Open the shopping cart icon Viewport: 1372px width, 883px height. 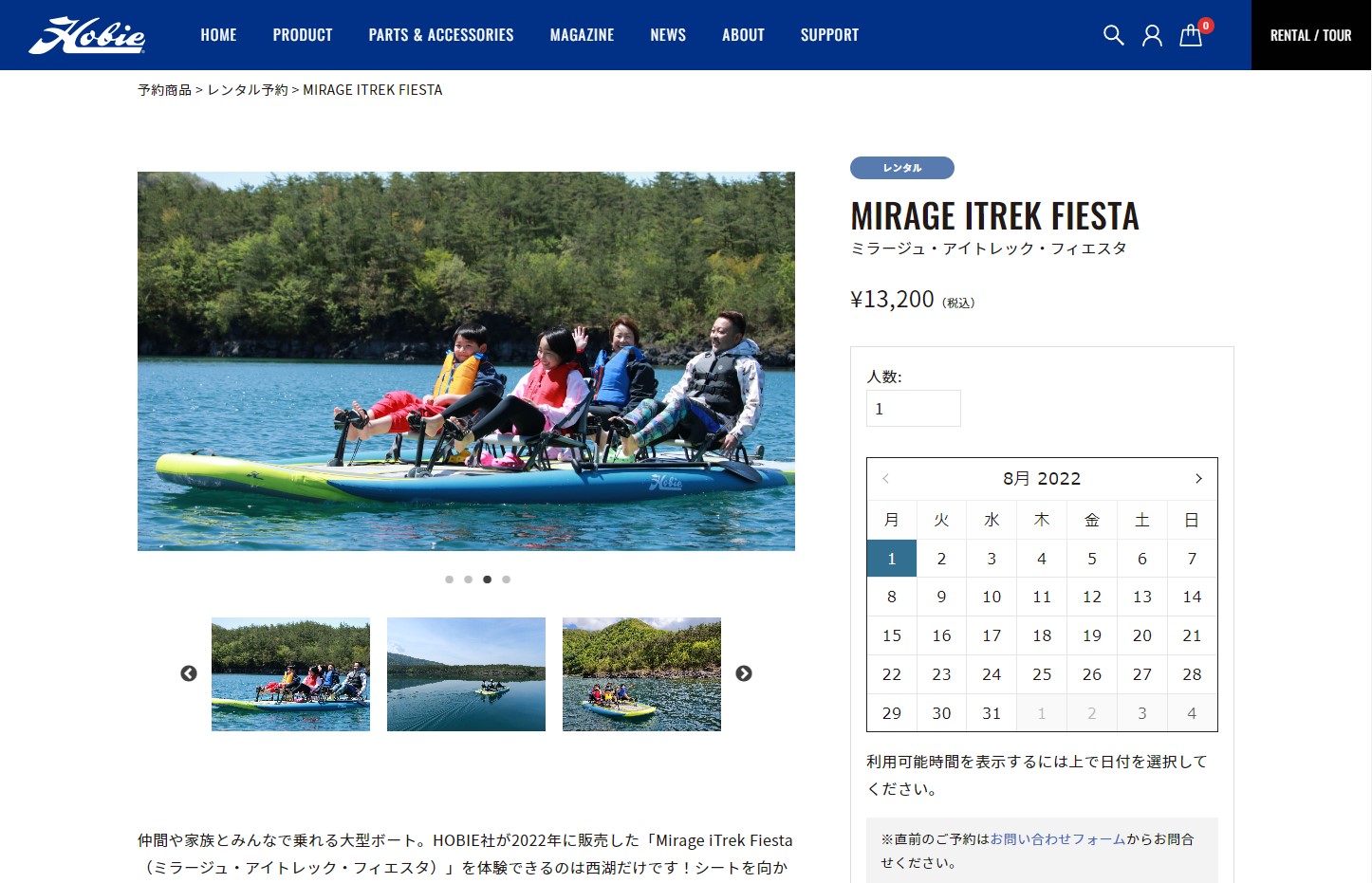pyautogui.click(x=1191, y=35)
